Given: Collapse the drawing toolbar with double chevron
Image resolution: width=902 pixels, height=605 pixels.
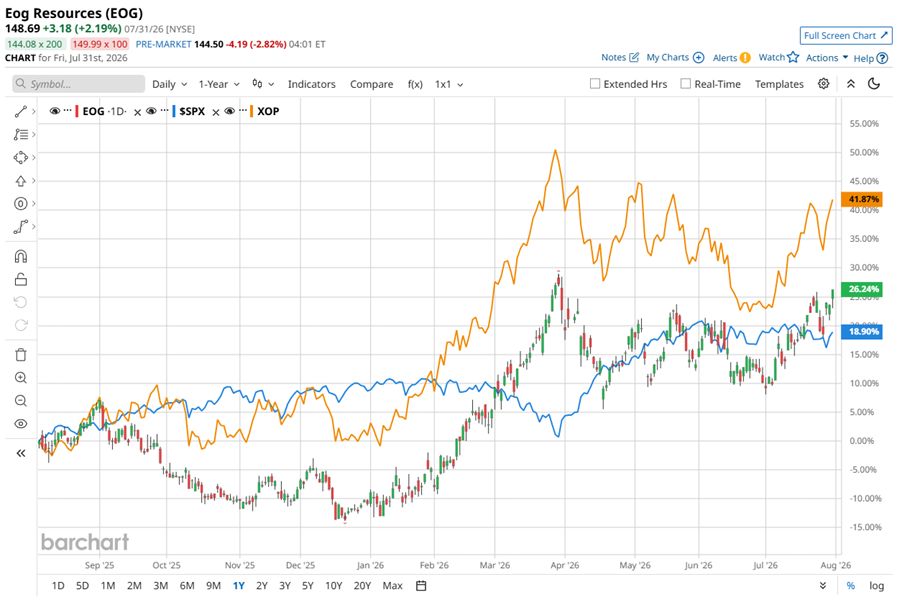Looking at the screenshot, I should pyautogui.click(x=21, y=453).
